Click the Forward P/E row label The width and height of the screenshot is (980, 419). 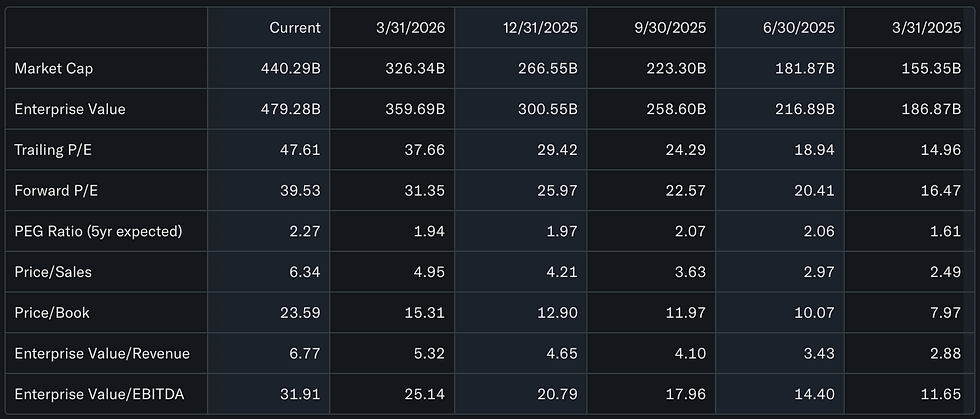pyautogui.click(x=56, y=191)
